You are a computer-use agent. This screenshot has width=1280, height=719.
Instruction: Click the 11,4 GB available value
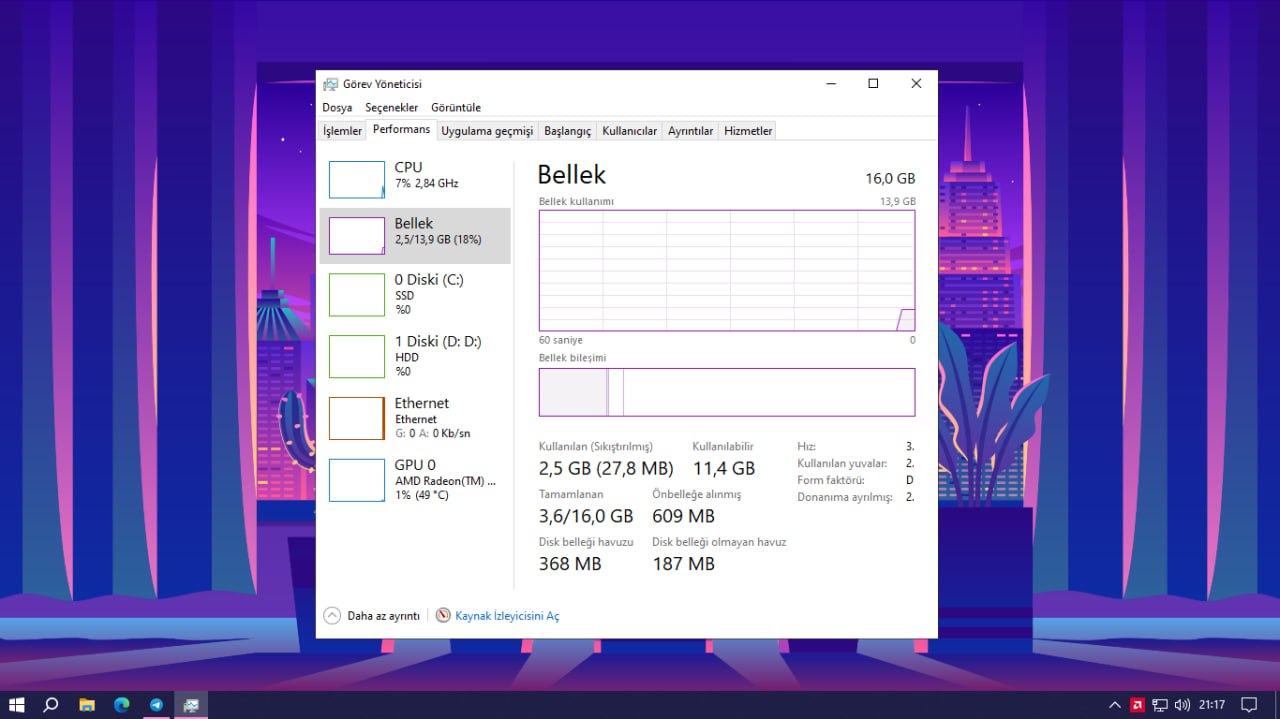723,468
